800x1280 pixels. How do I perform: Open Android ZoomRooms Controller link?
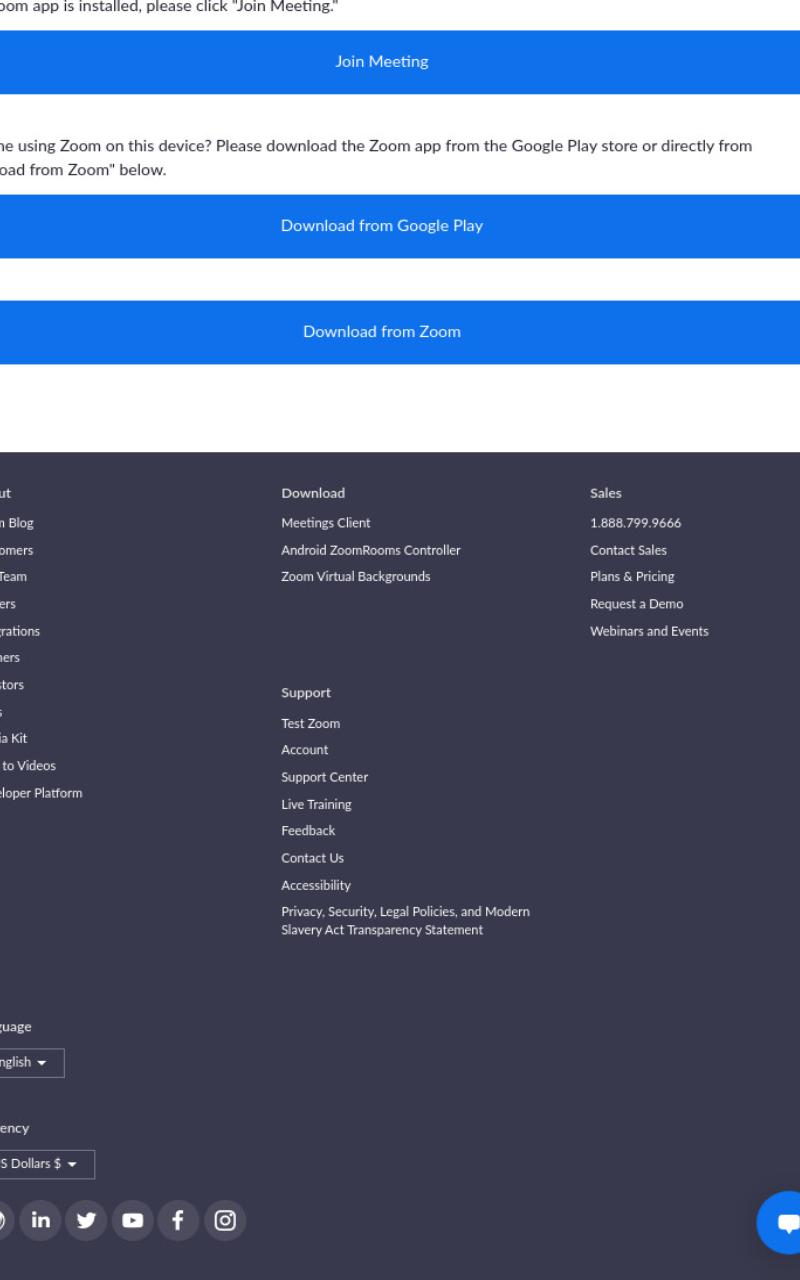(371, 550)
